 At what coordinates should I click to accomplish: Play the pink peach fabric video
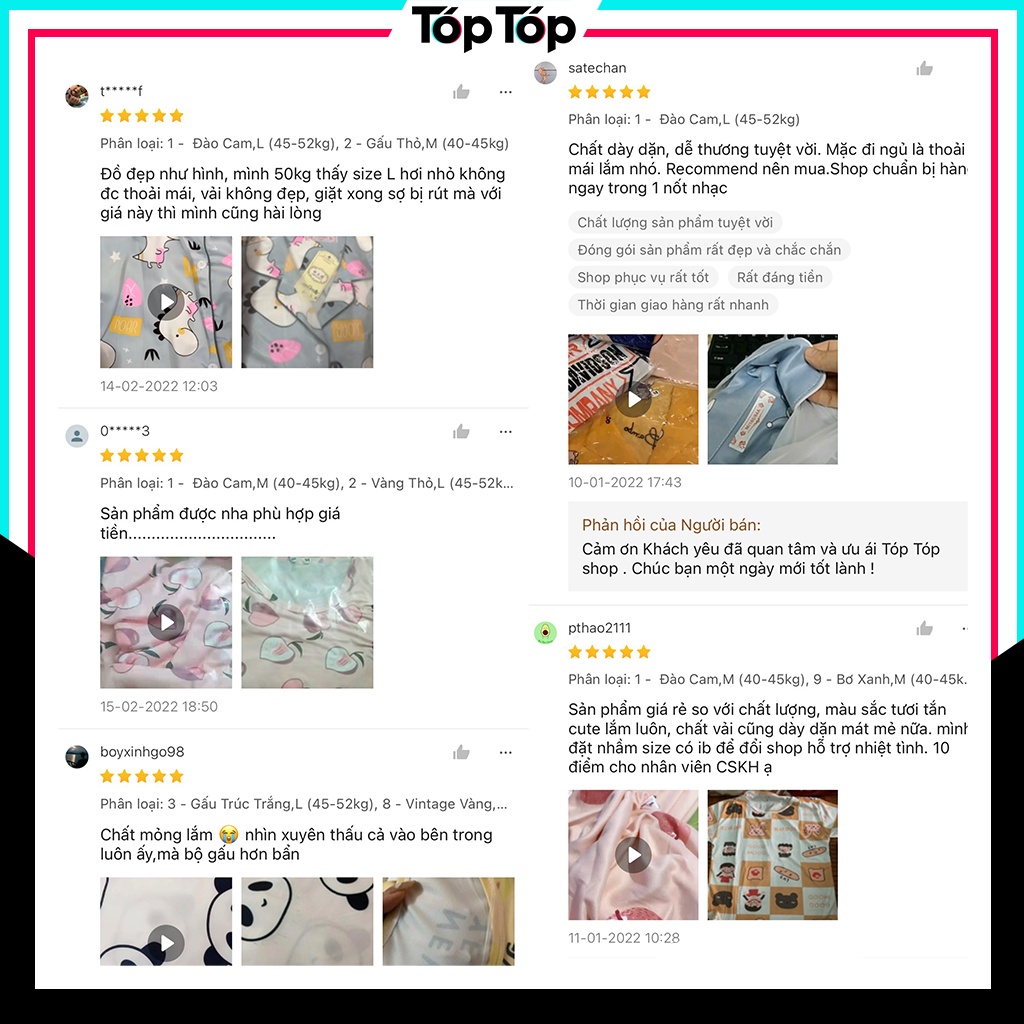click(x=166, y=622)
